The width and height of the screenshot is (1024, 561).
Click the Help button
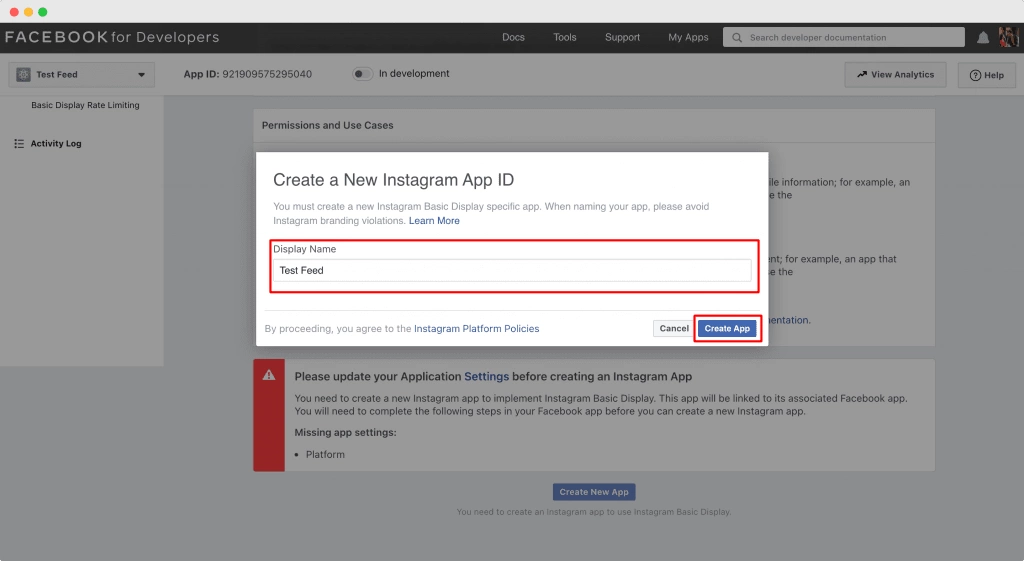pyautogui.click(x=987, y=75)
